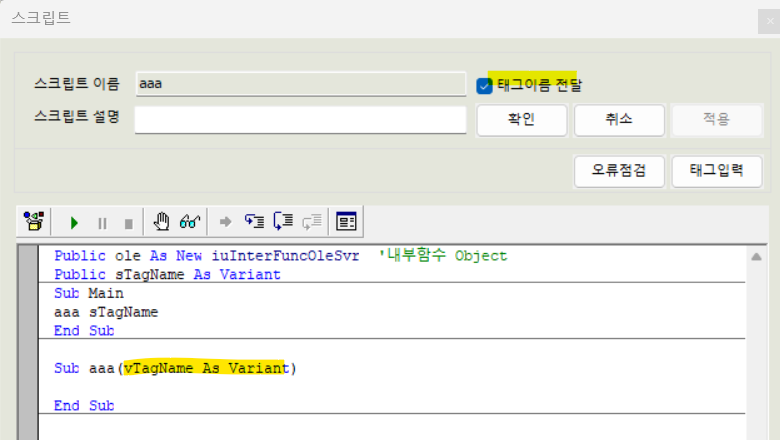Run error check with 오류점검
This screenshot has width=780, height=440.
point(619,172)
